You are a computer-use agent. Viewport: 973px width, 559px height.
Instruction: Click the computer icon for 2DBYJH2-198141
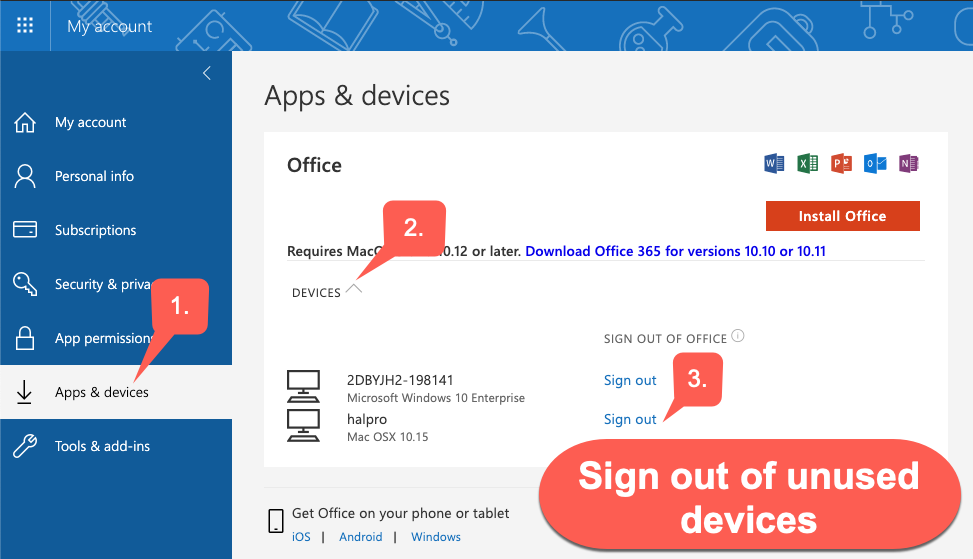coord(303,387)
